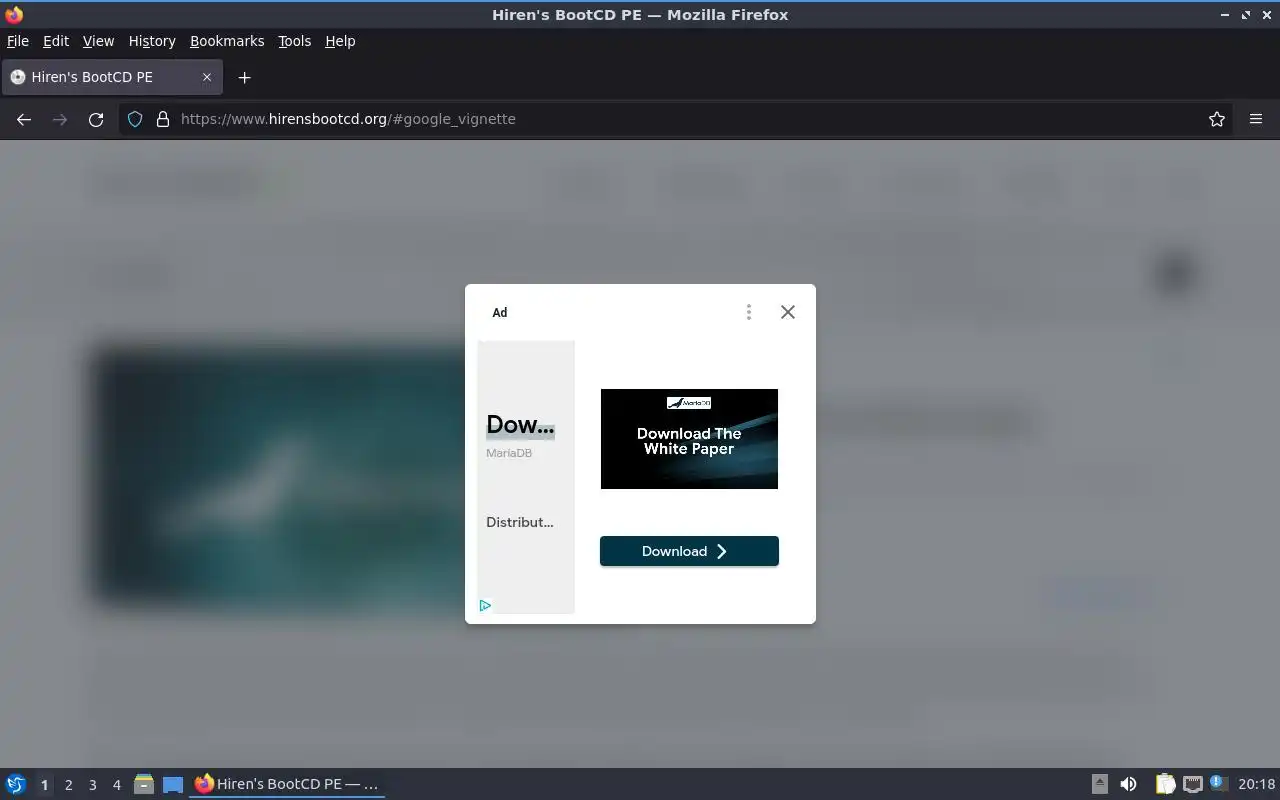The height and width of the screenshot is (800, 1280).
Task: Click the MariaDB white paper banner
Action: [x=689, y=439]
